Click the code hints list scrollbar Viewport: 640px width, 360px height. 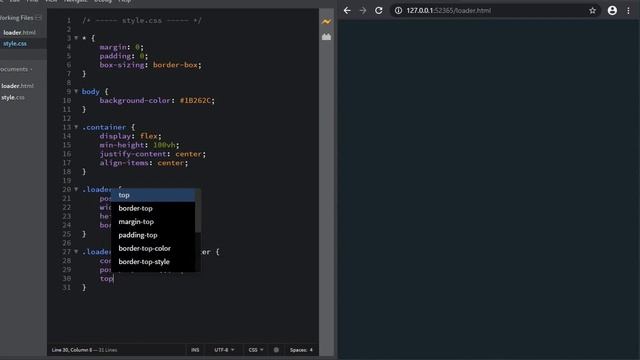198,211
